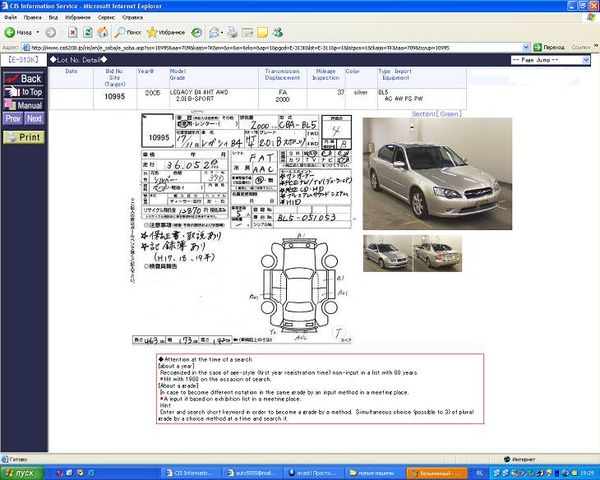The width and height of the screenshot is (600, 480).
Task: Open the large front photo of silver Legacy
Action: [x=437, y=174]
